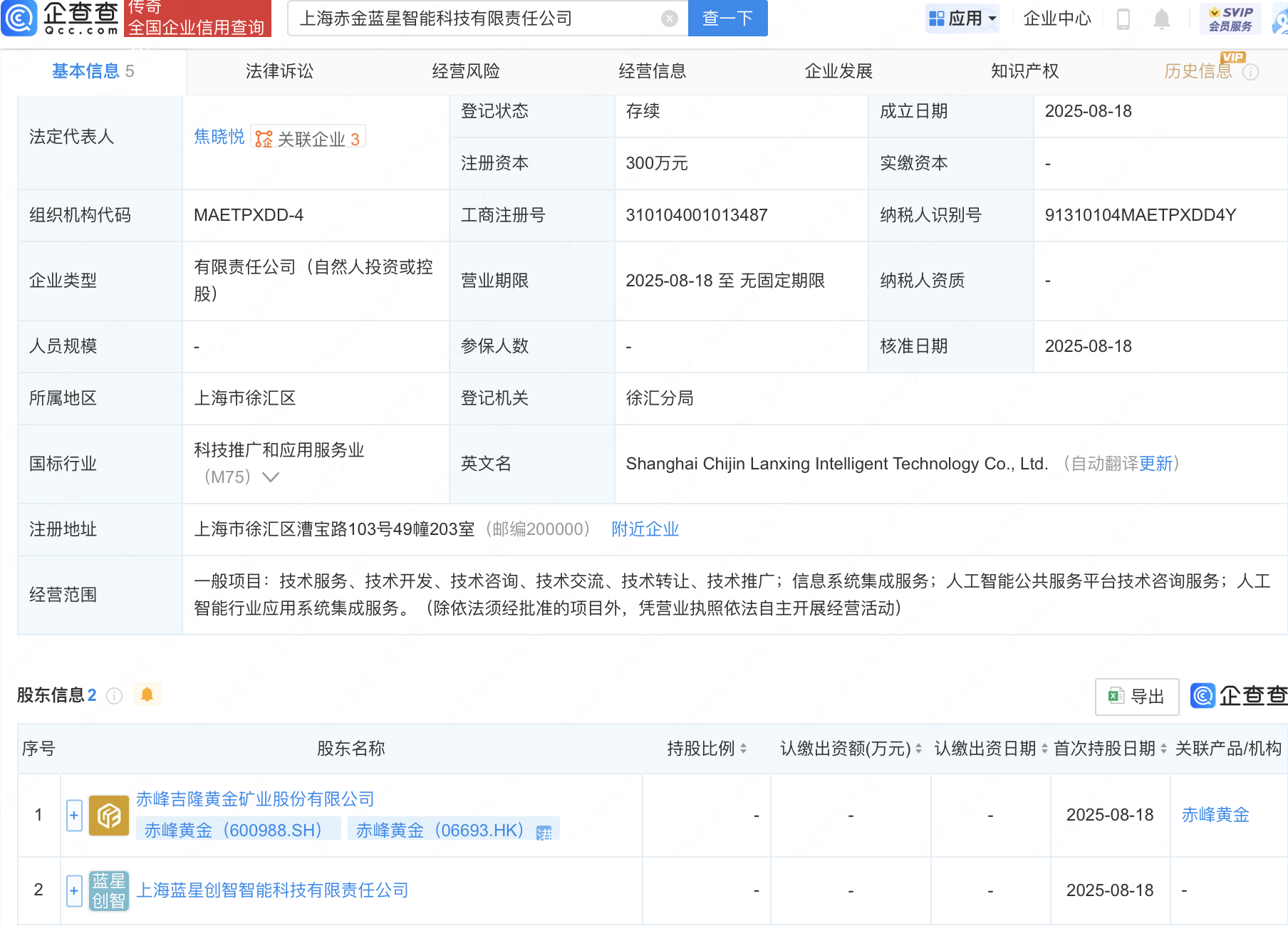The height and width of the screenshot is (926, 1288).
Task: Click the HK stock chart icon after 06693.HK
Action: pos(544,832)
